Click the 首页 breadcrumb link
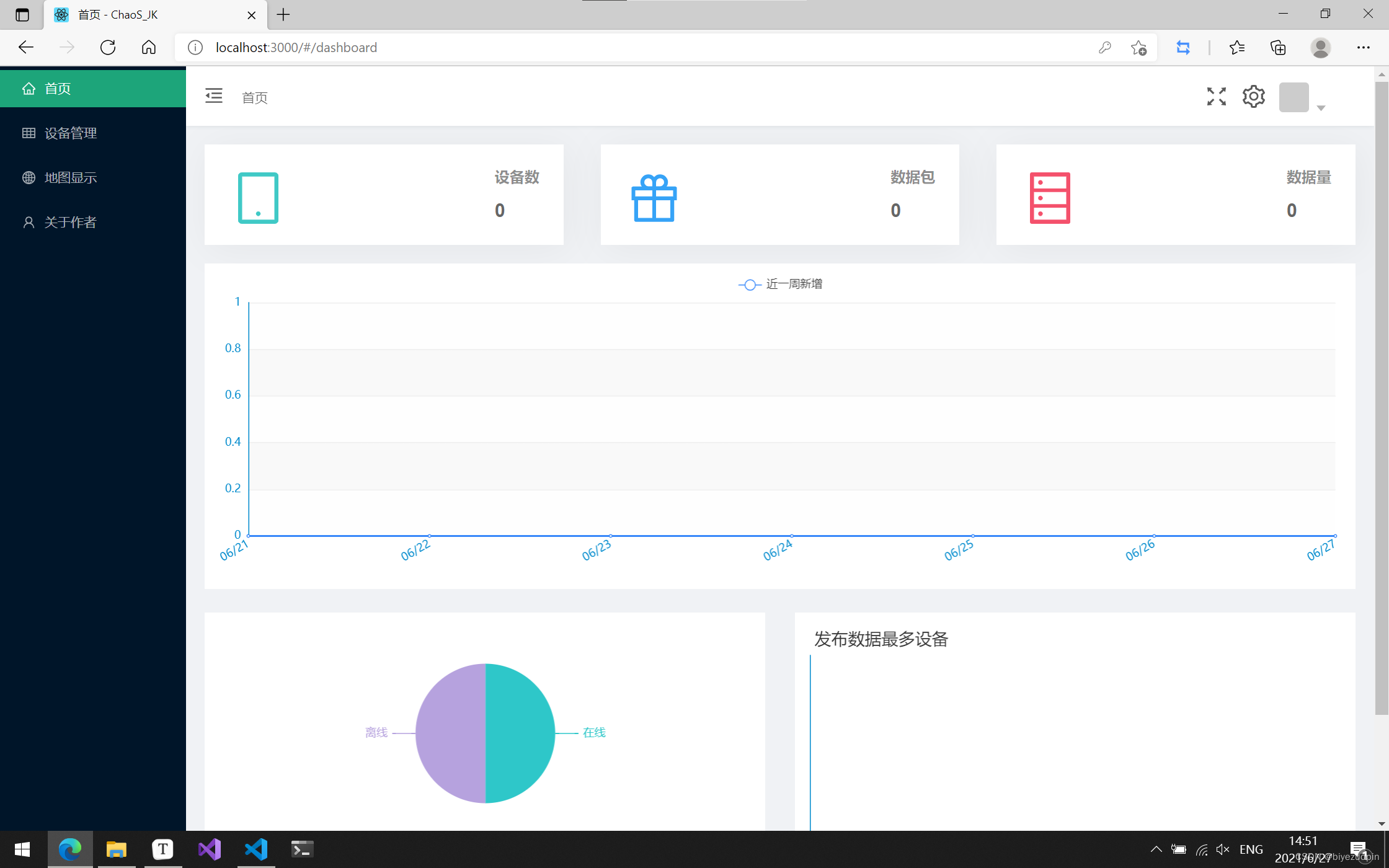1389x868 pixels. coord(254,97)
